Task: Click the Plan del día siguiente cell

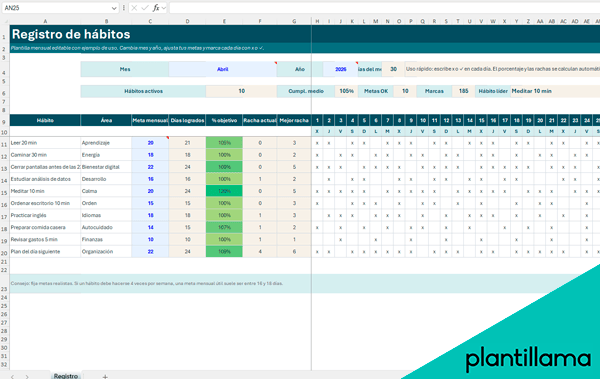Action: pyautogui.click(x=45, y=252)
